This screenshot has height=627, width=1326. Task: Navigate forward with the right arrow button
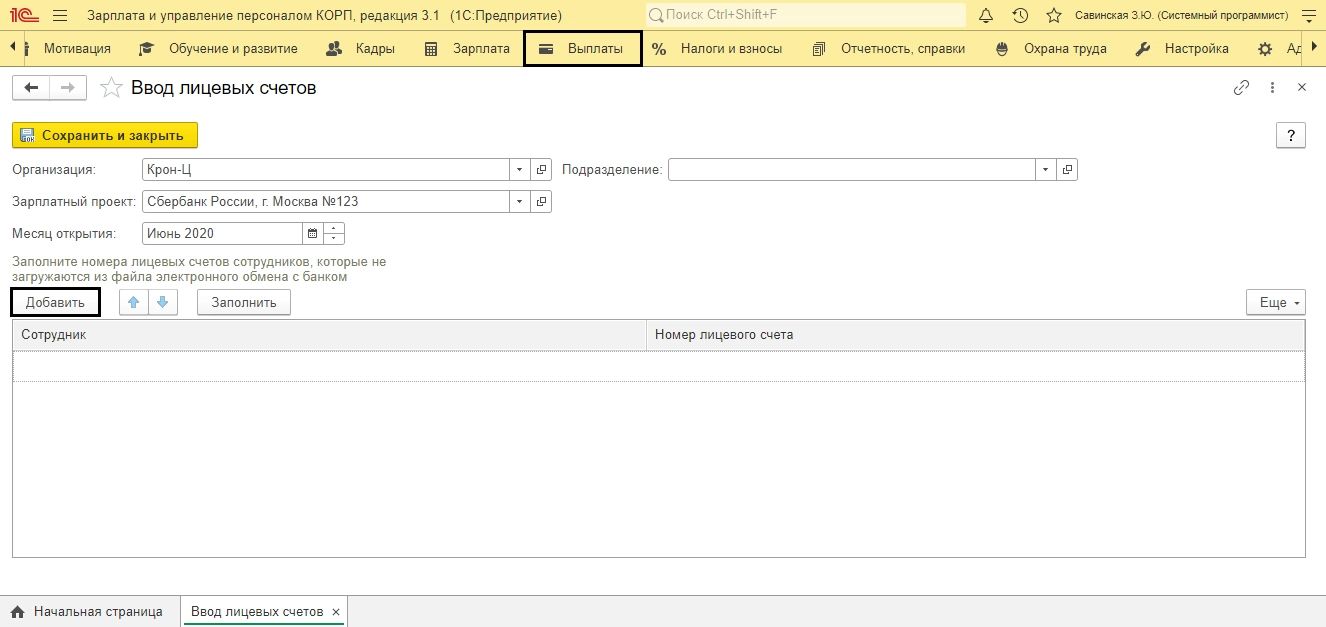68,88
